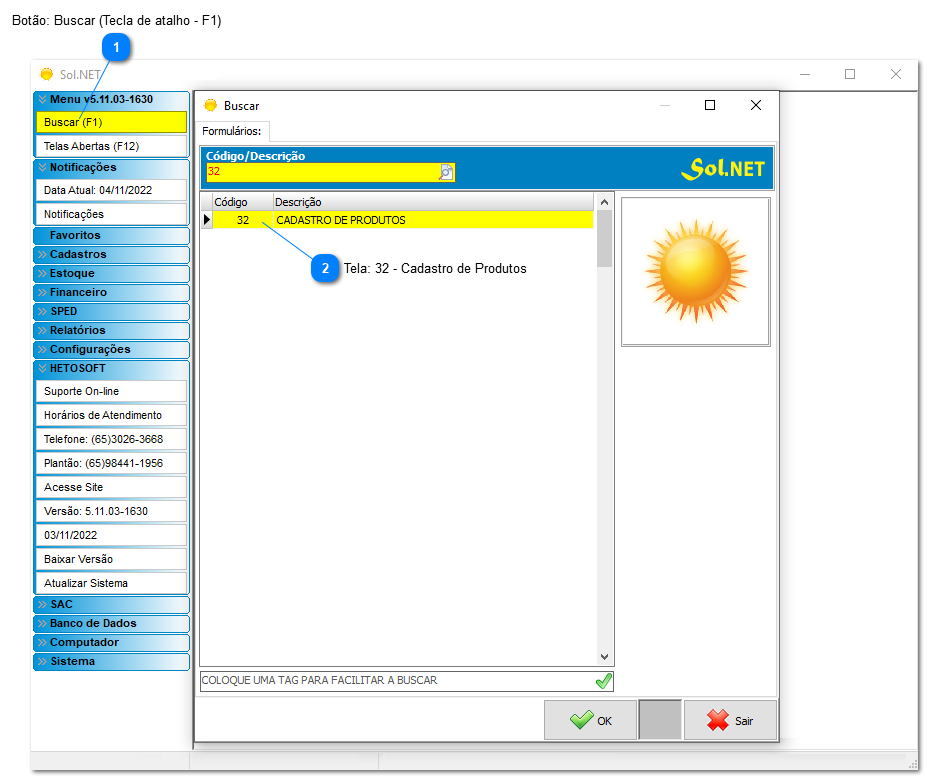Click Atualizar Sistema item

(111, 583)
